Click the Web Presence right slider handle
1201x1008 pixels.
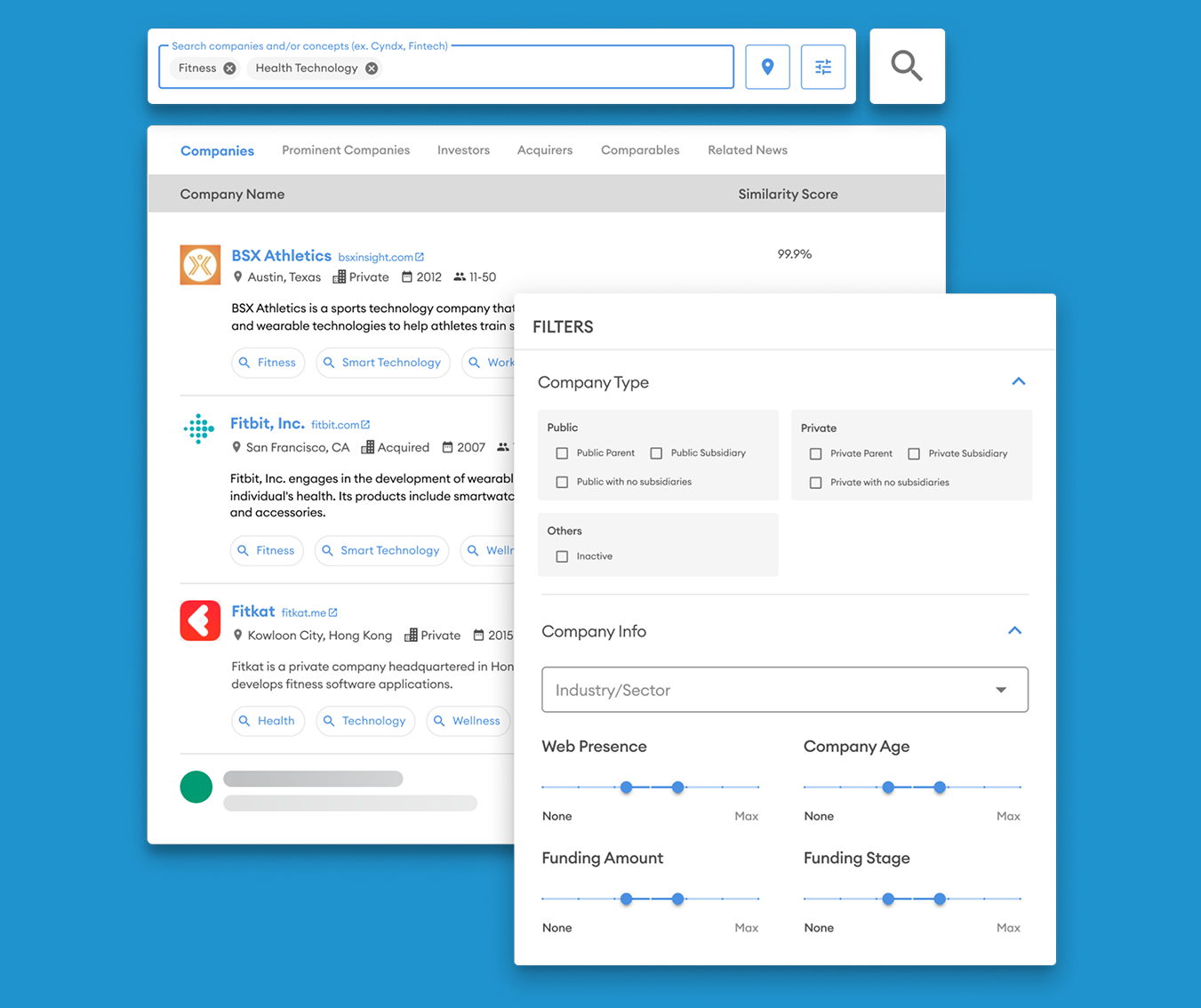[x=678, y=788]
